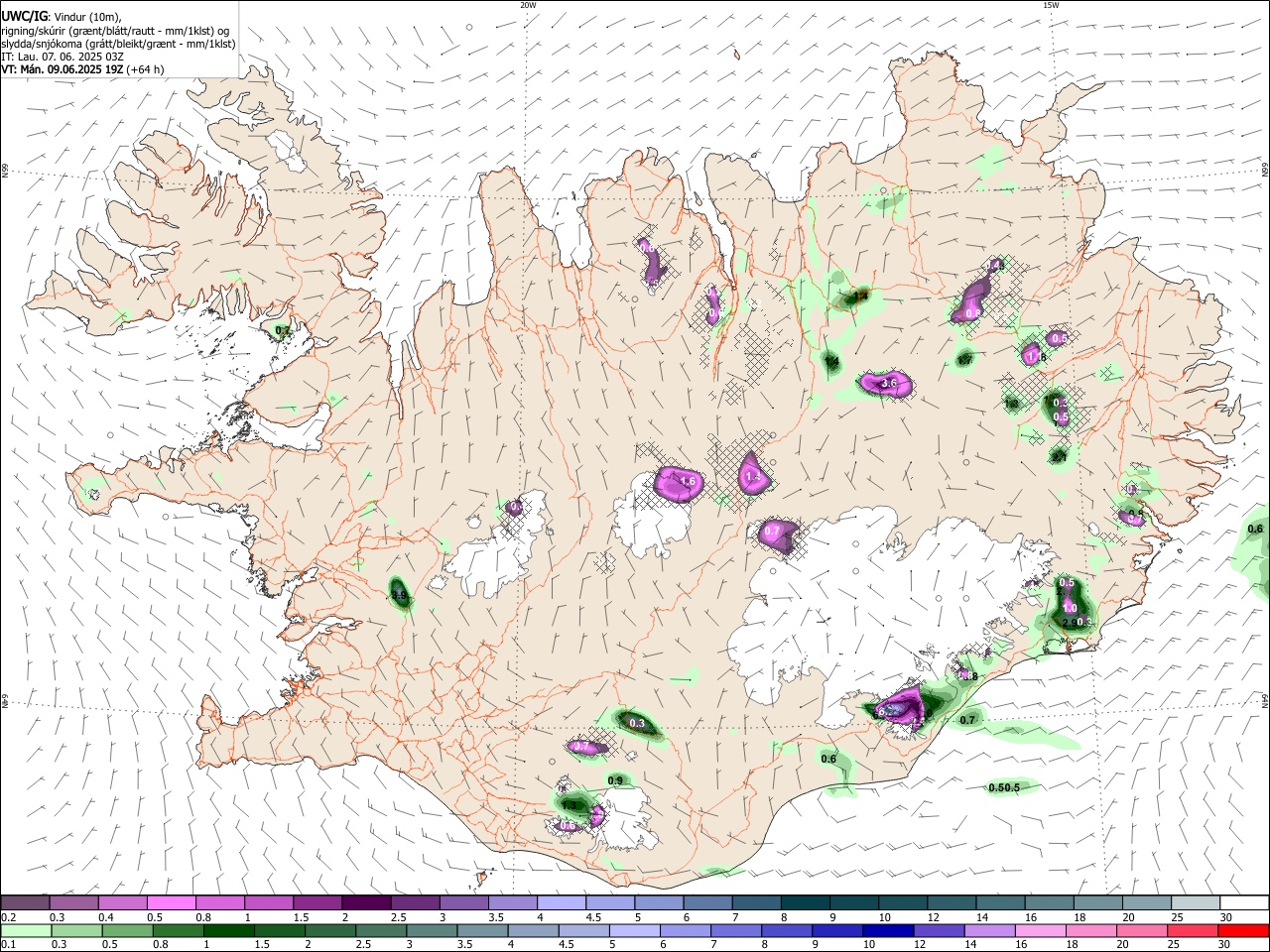
Task: Select bottom legend swatch between 16 and 18
Action: point(1042,930)
